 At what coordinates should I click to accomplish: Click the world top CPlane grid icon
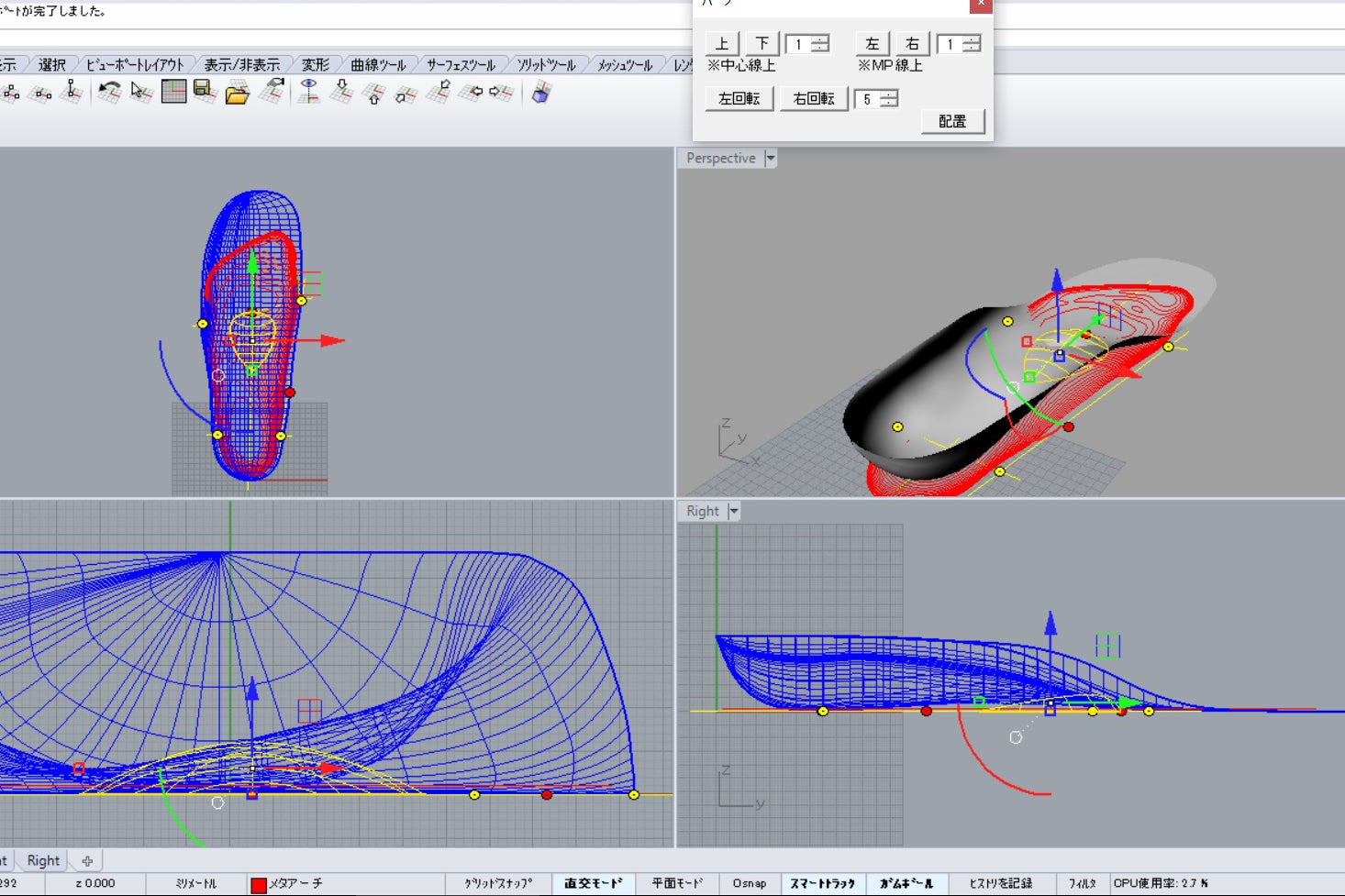tap(173, 92)
